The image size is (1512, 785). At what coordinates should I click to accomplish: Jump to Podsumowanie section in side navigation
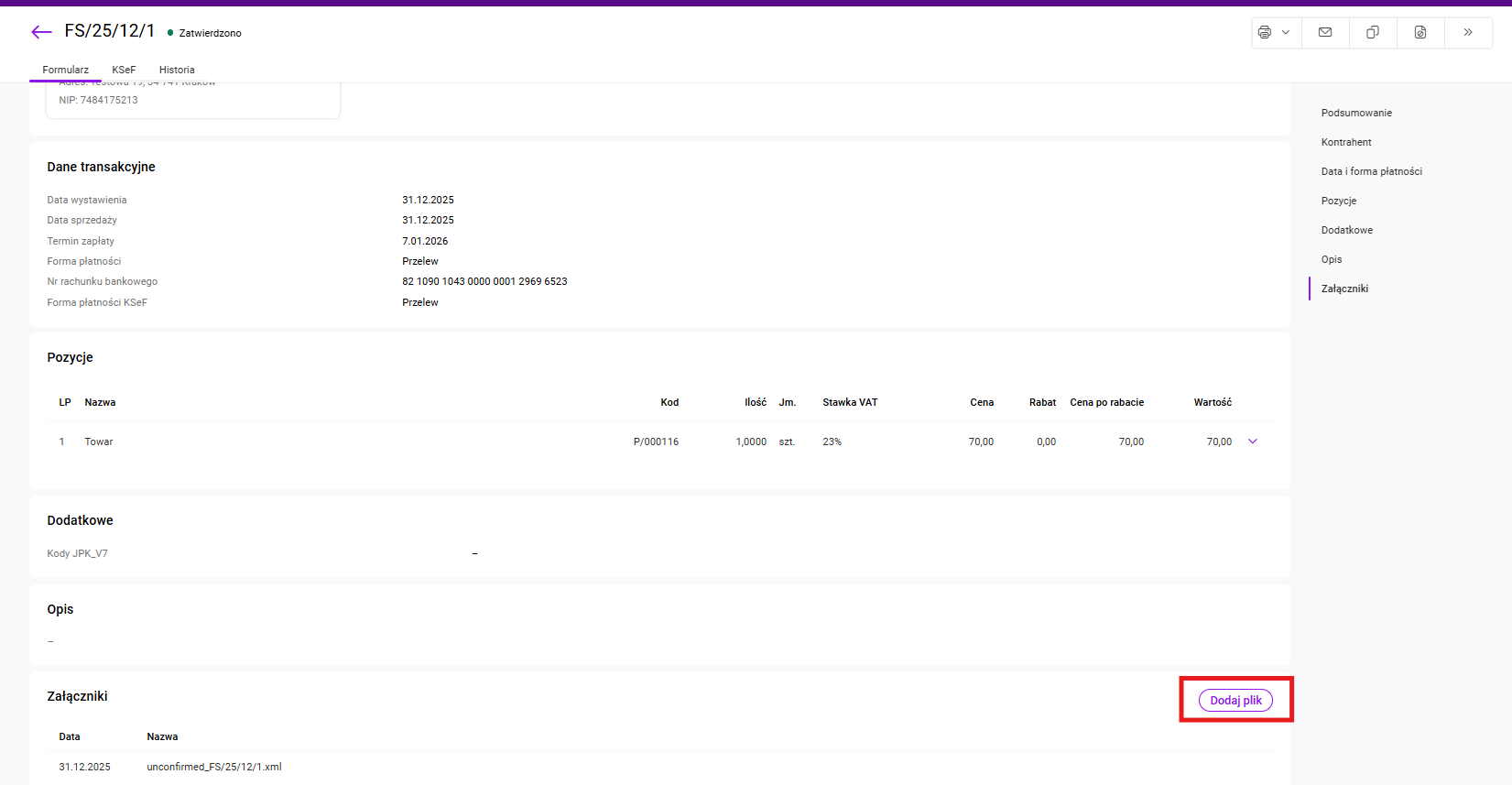pos(1356,113)
